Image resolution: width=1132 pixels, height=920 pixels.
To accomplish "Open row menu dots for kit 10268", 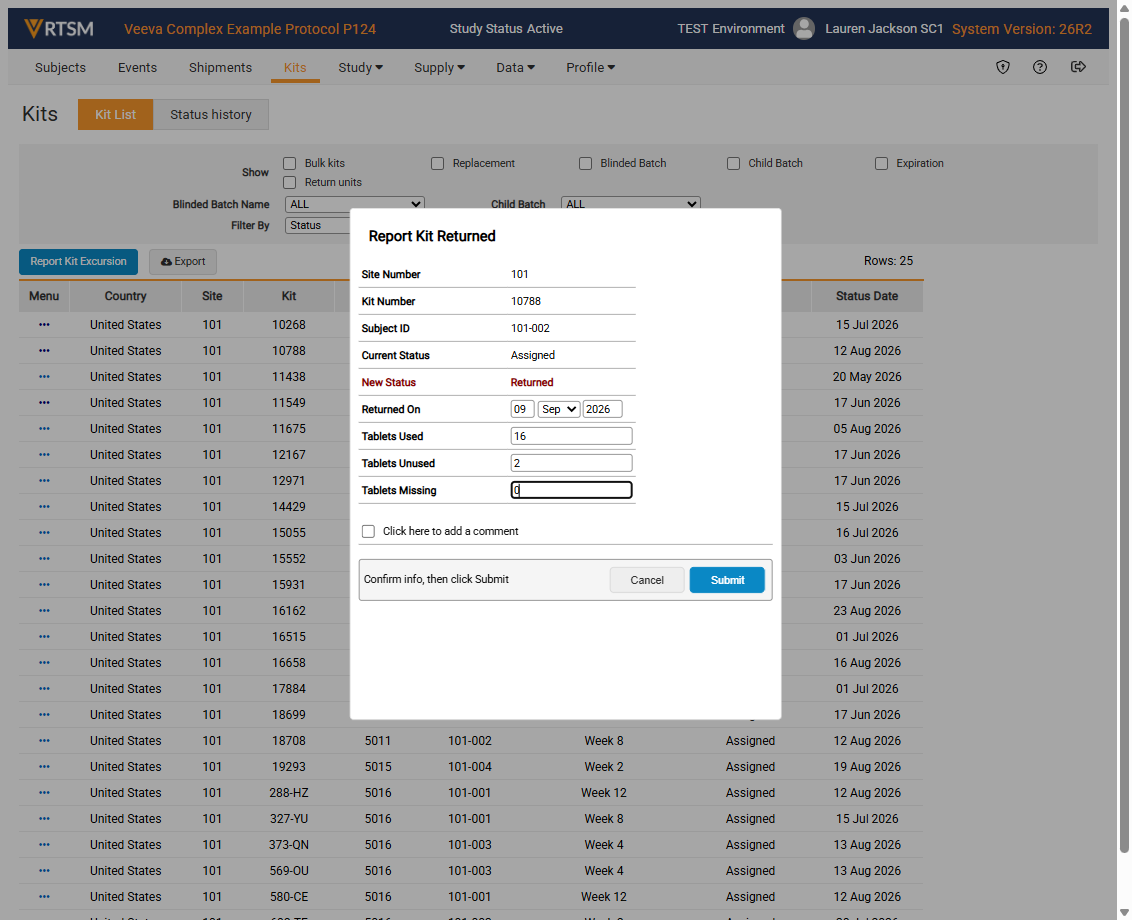I will pyautogui.click(x=44, y=325).
